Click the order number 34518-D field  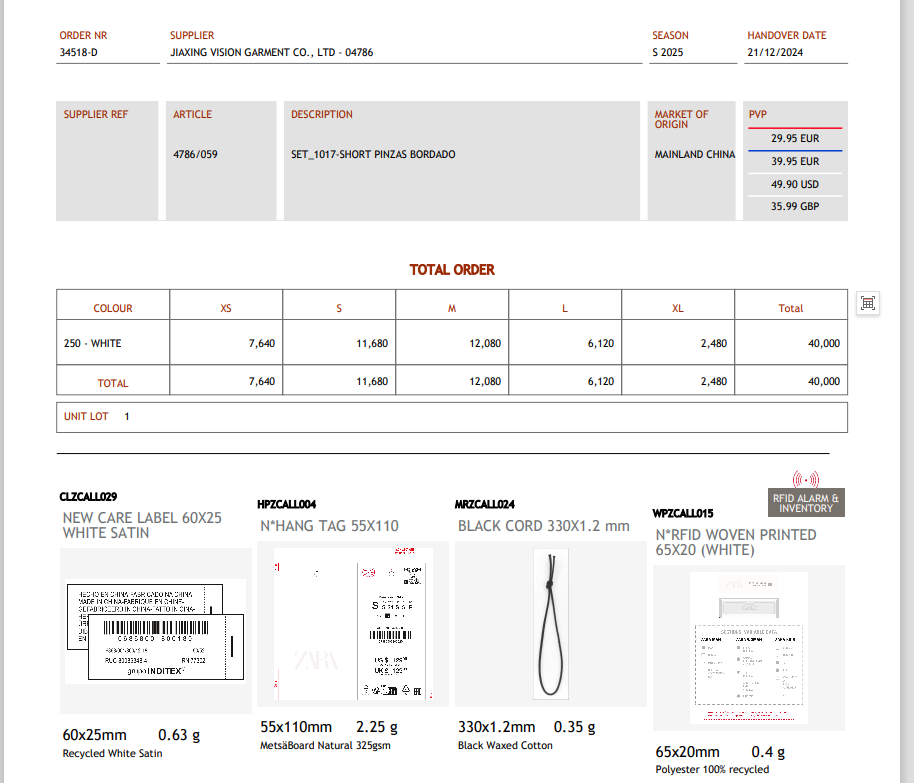tap(79, 52)
